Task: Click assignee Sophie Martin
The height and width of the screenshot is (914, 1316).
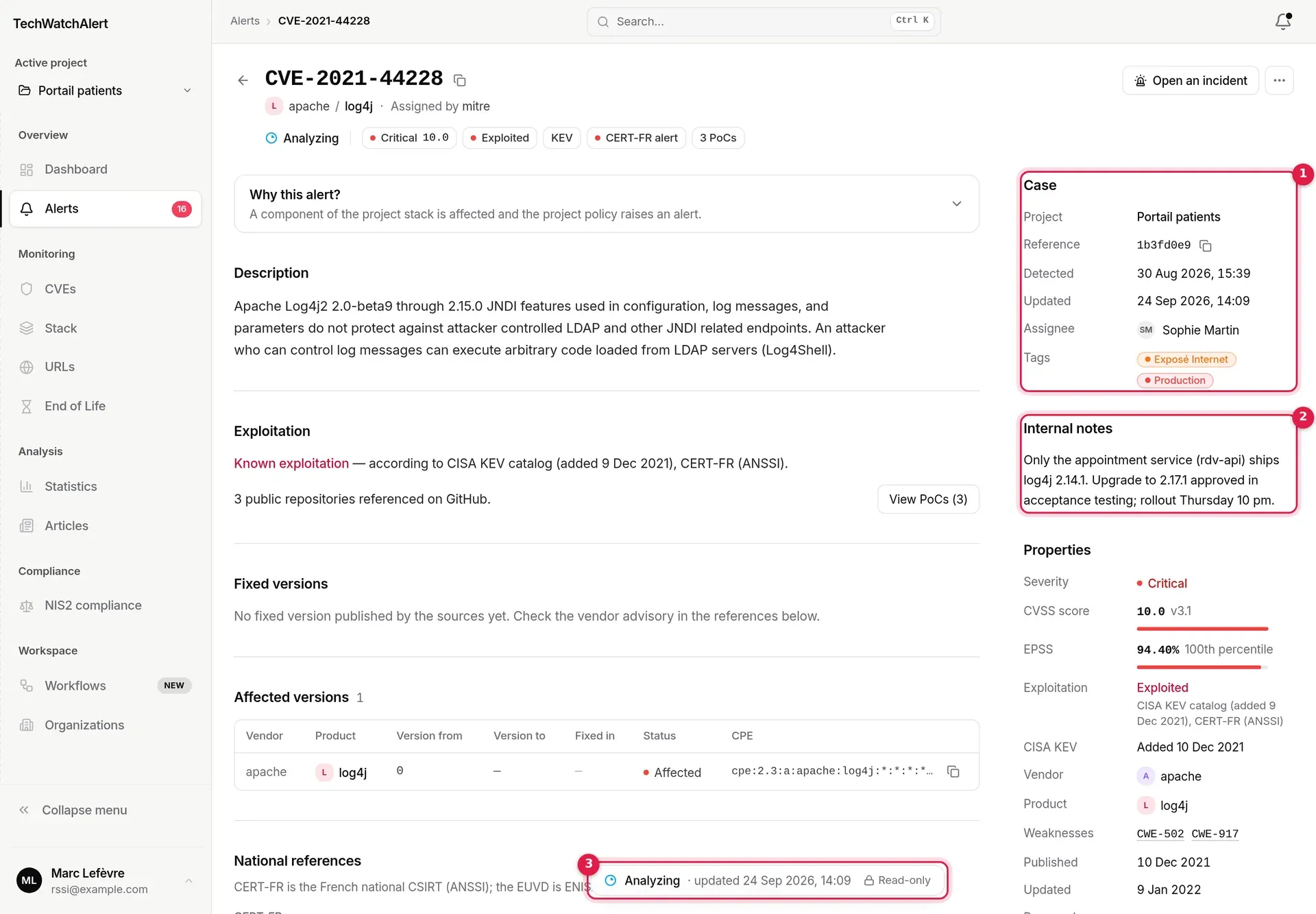Action: tap(1188, 330)
